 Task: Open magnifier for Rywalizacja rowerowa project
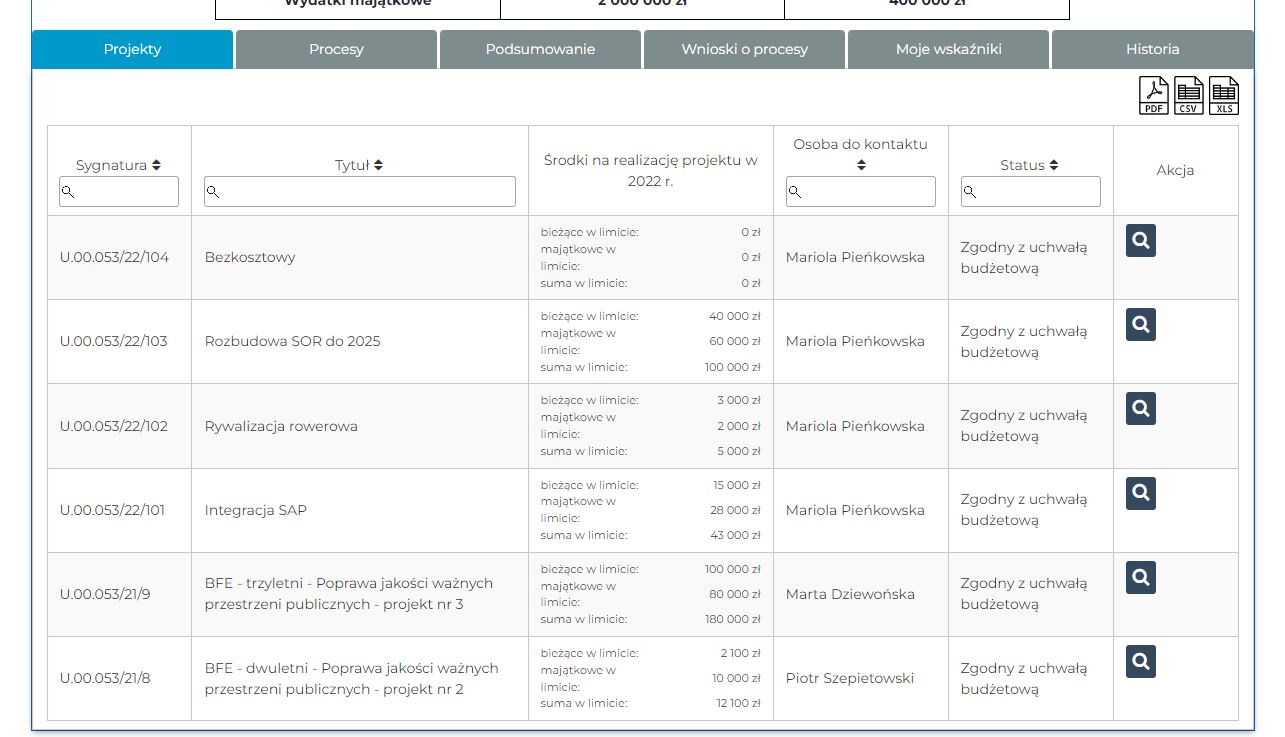[x=1141, y=409]
